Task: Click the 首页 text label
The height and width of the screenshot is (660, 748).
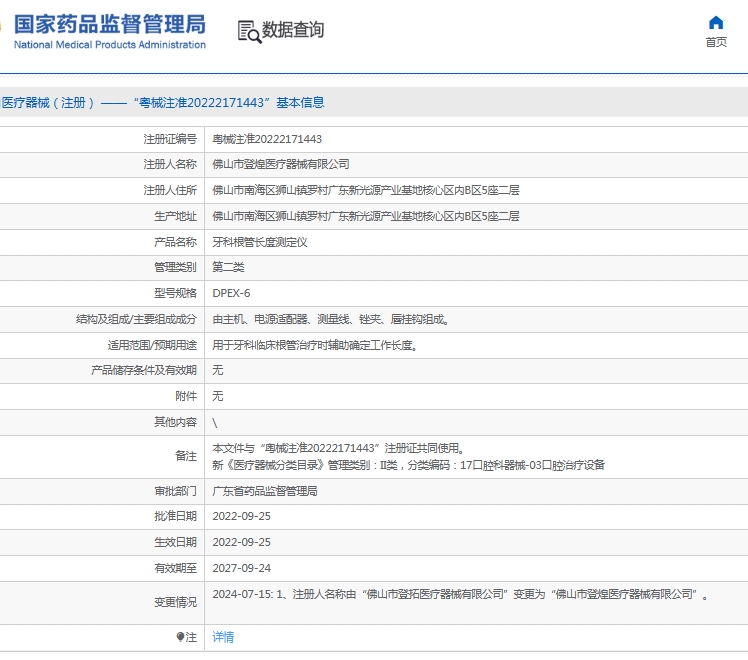Action: [716, 42]
